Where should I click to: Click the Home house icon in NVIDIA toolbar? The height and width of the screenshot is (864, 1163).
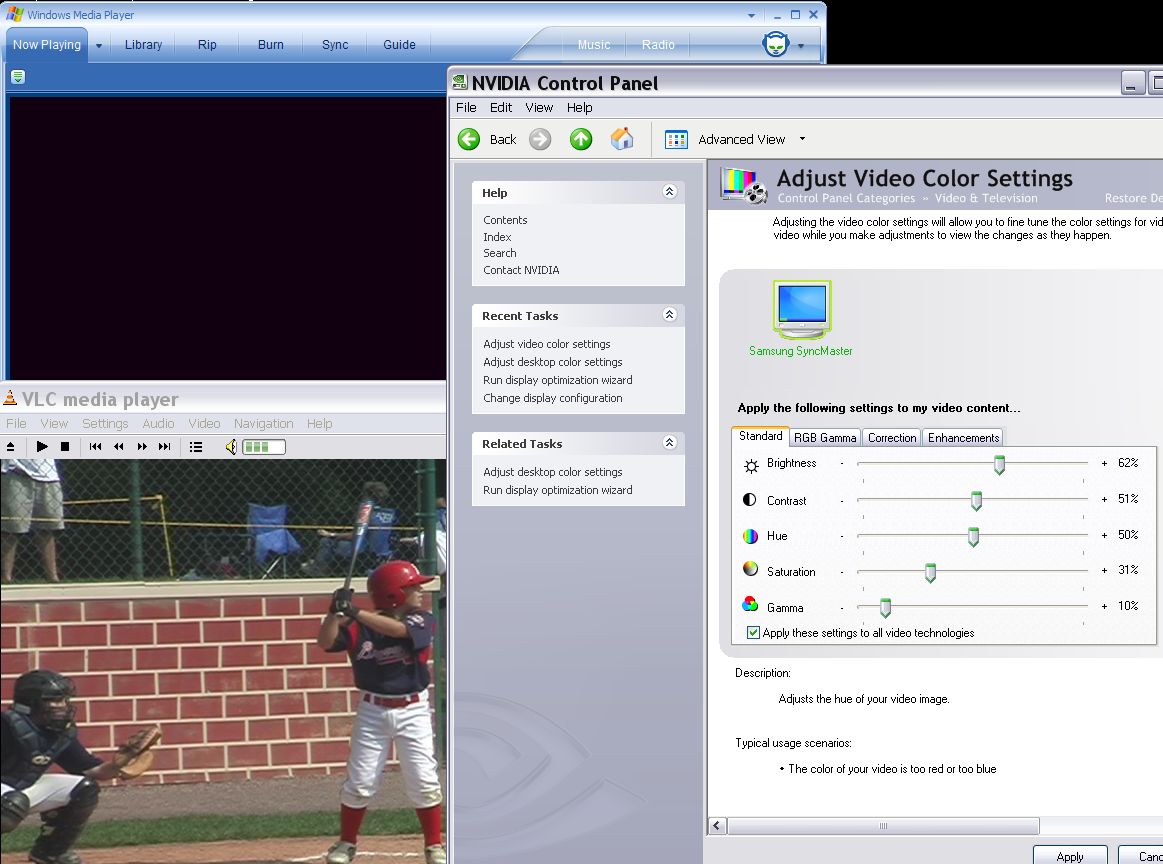point(622,139)
